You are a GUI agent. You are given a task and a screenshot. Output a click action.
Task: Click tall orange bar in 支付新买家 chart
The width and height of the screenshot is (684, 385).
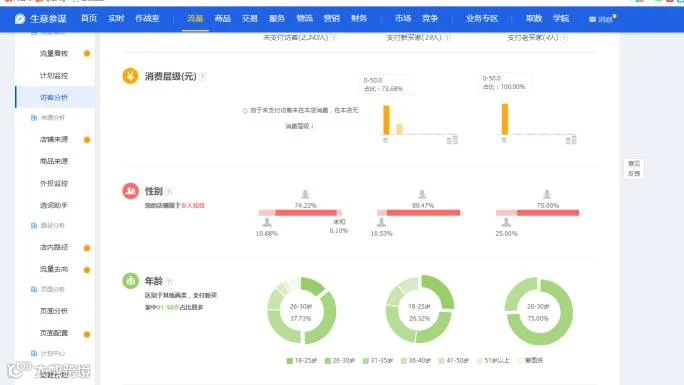pyautogui.click(x=386, y=120)
